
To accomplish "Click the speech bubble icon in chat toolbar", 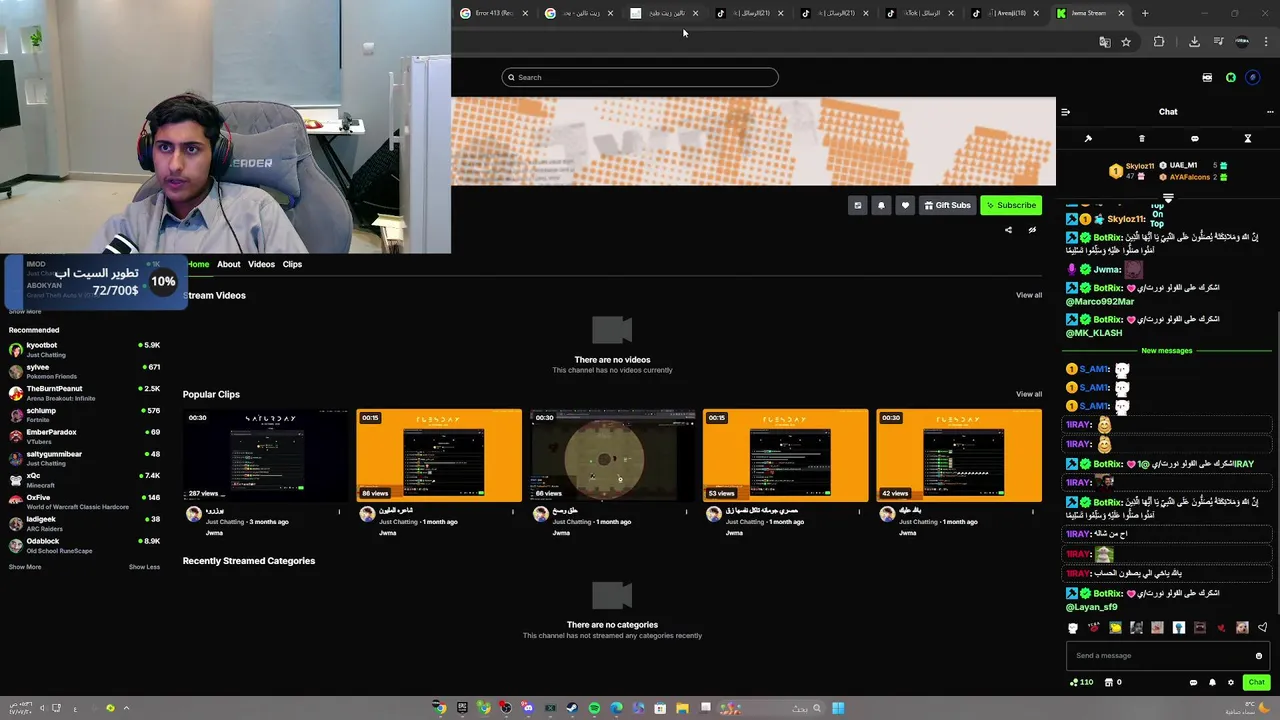I will coord(1194,139).
